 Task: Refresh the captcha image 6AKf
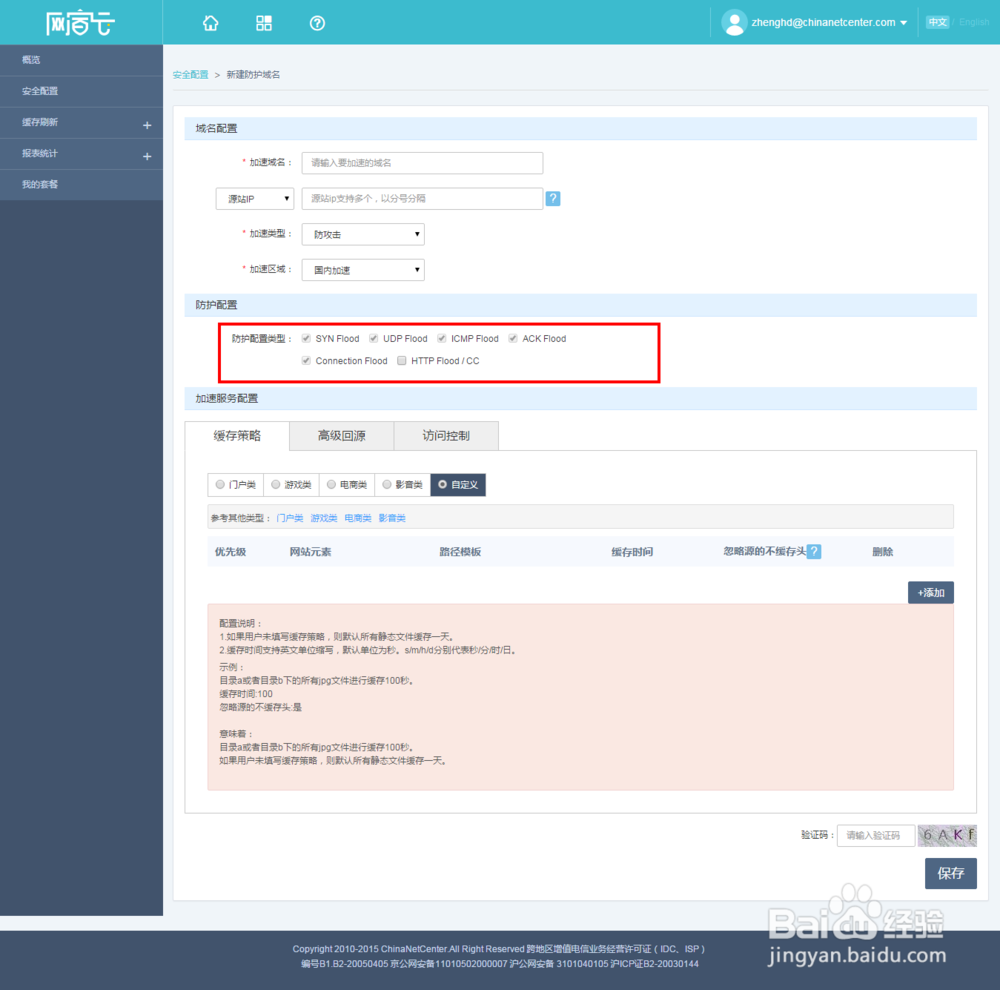coord(947,835)
